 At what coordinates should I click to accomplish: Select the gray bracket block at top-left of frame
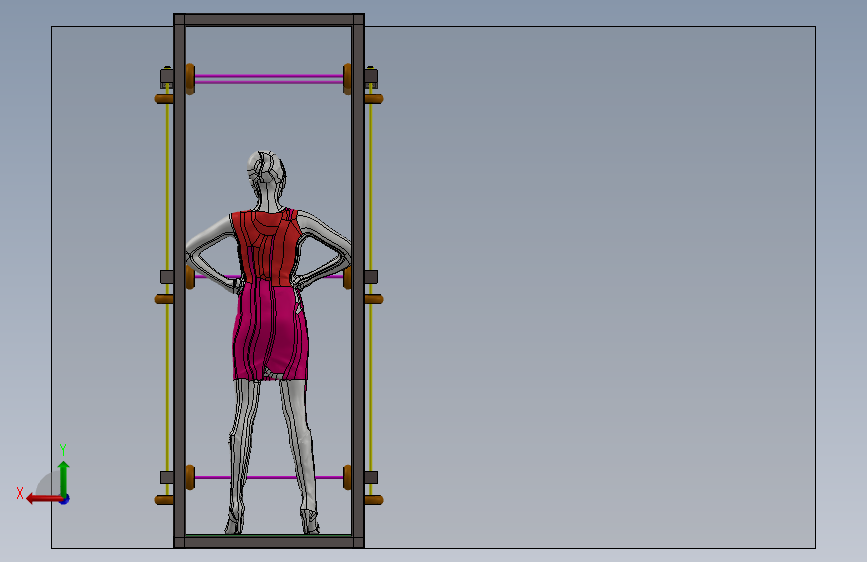pyautogui.click(x=167, y=77)
